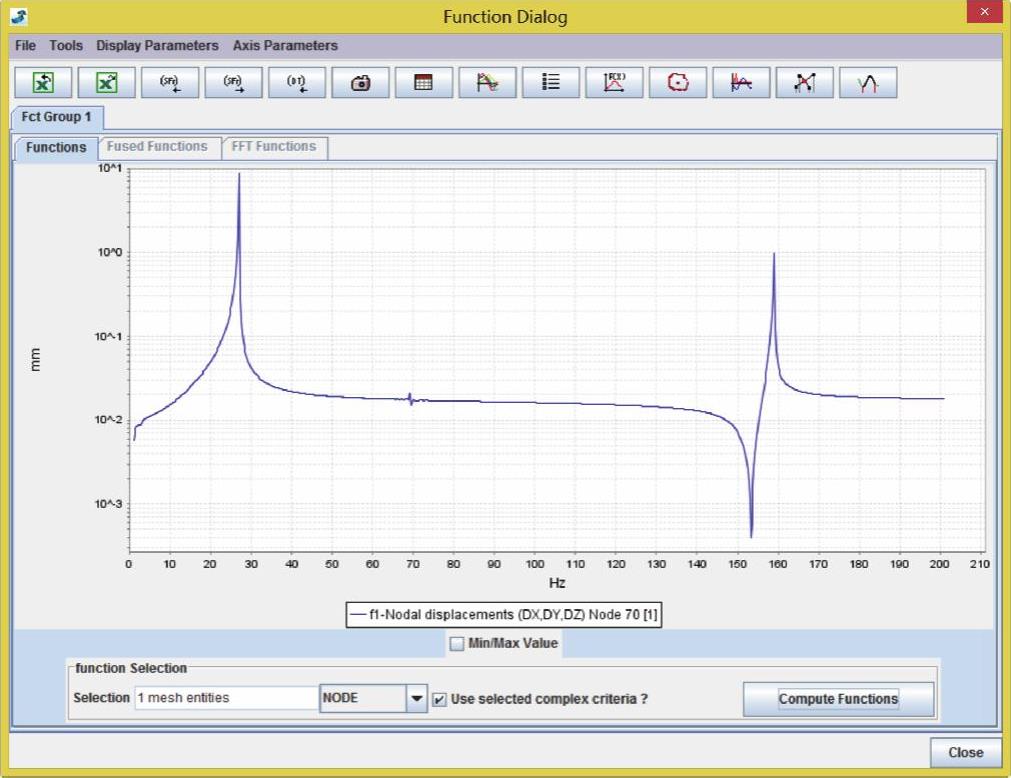Click the bulleted list icon
This screenshot has width=1011, height=778.
(x=550, y=83)
